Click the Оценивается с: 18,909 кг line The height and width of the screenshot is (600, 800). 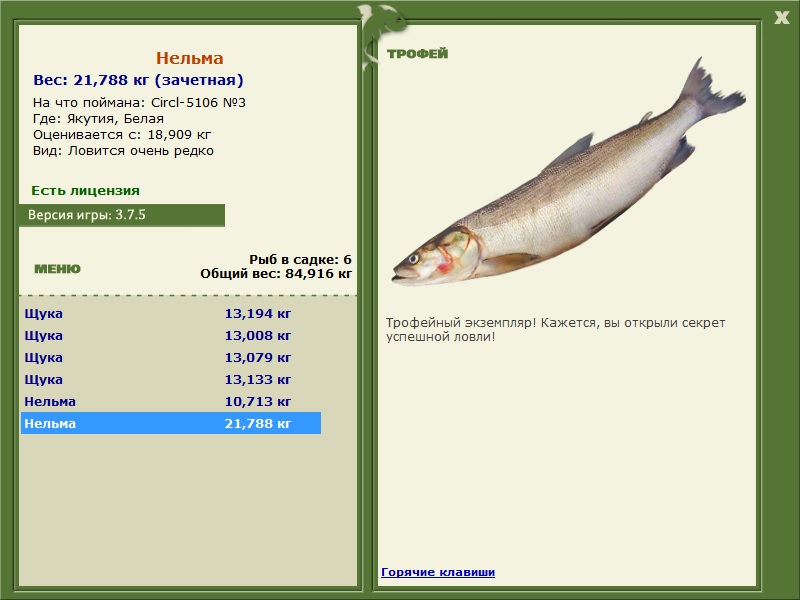click(x=122, y=135)
